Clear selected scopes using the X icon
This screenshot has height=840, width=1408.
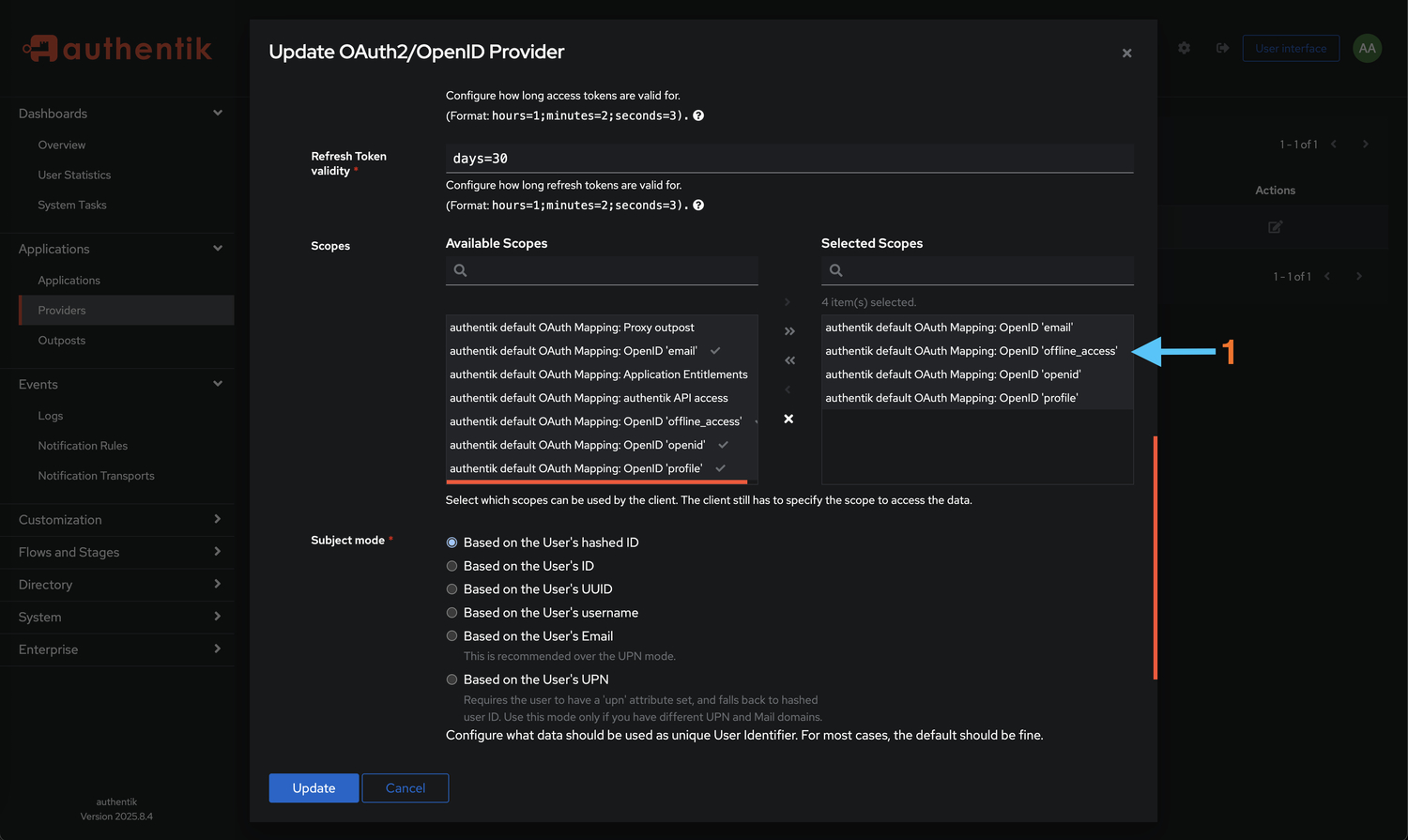788,419
